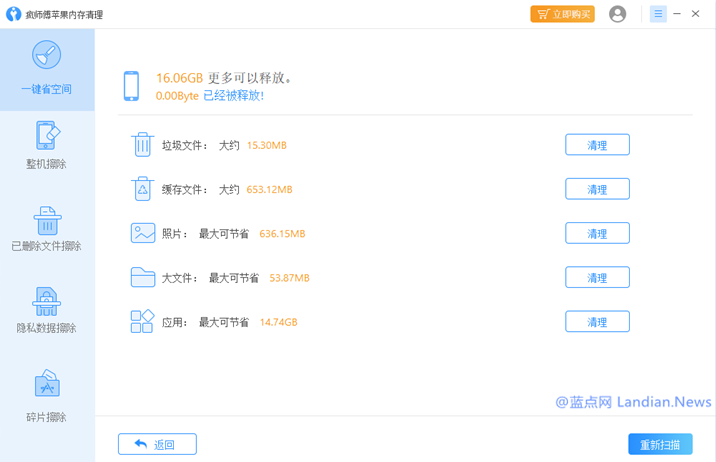Click the photos picture icon
The image size is (716, 462).
pos(142,233)
